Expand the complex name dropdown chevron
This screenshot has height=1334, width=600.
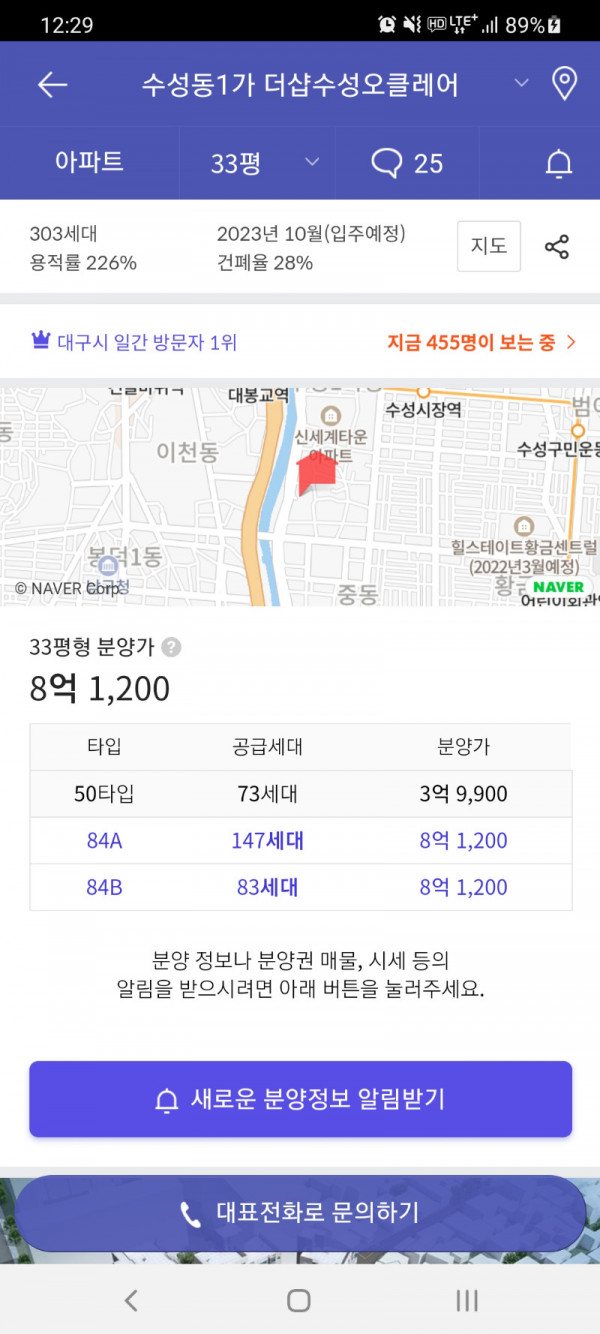tap(522, 83)
